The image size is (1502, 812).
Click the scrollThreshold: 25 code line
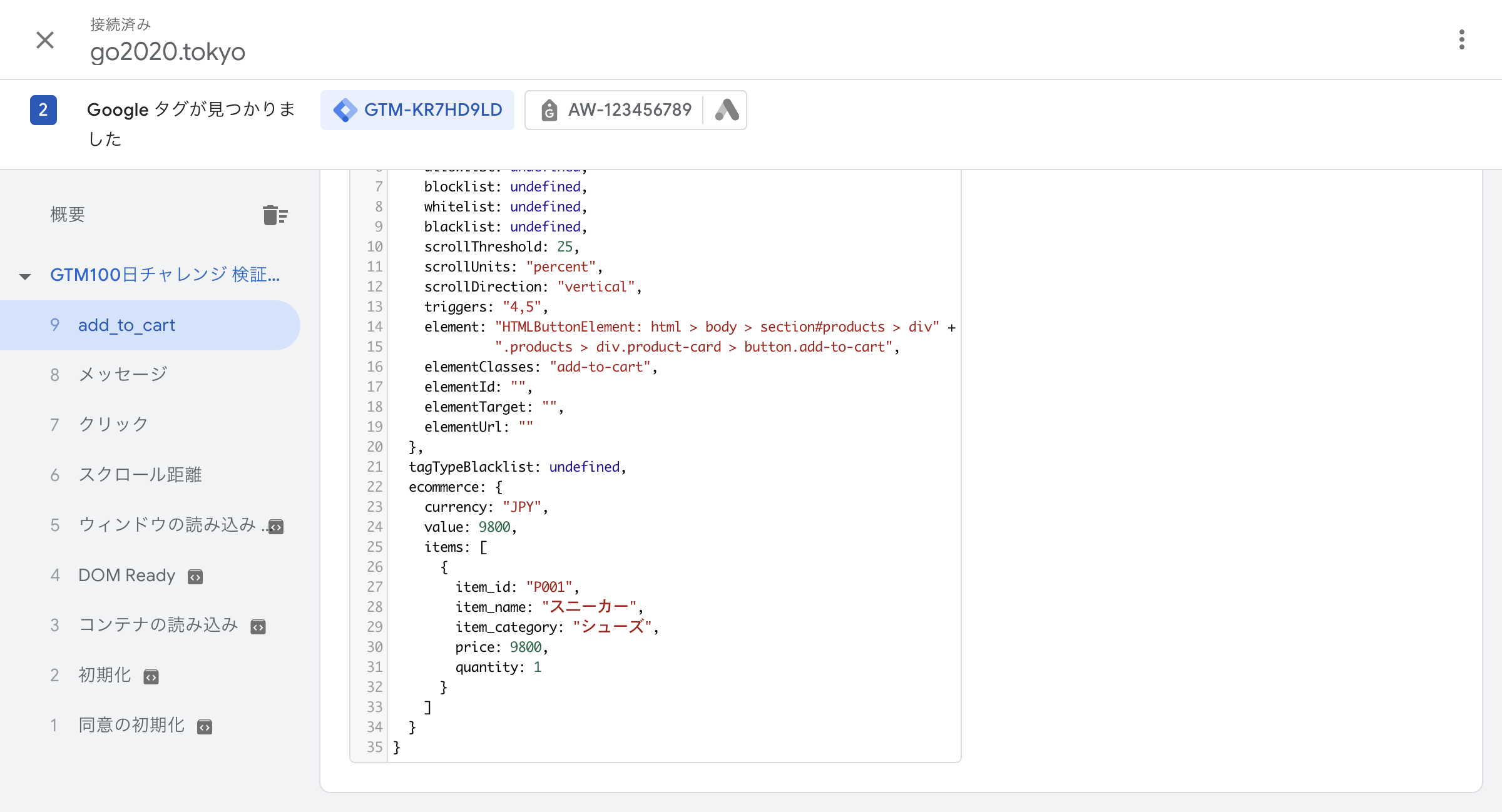click(501, 246)
